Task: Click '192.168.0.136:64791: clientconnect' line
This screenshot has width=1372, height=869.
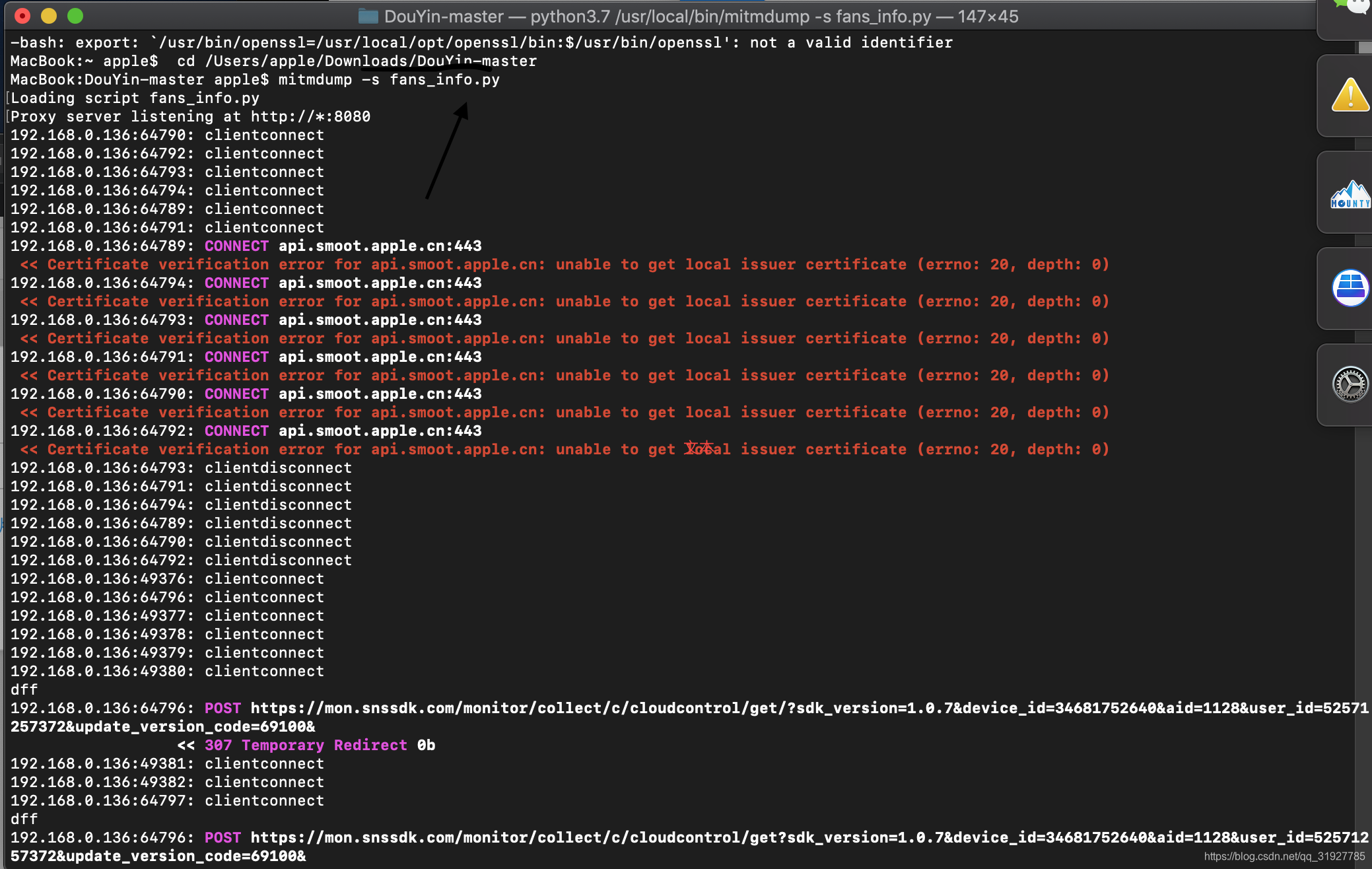Action: pyautogui.click(x=167, y=227)
